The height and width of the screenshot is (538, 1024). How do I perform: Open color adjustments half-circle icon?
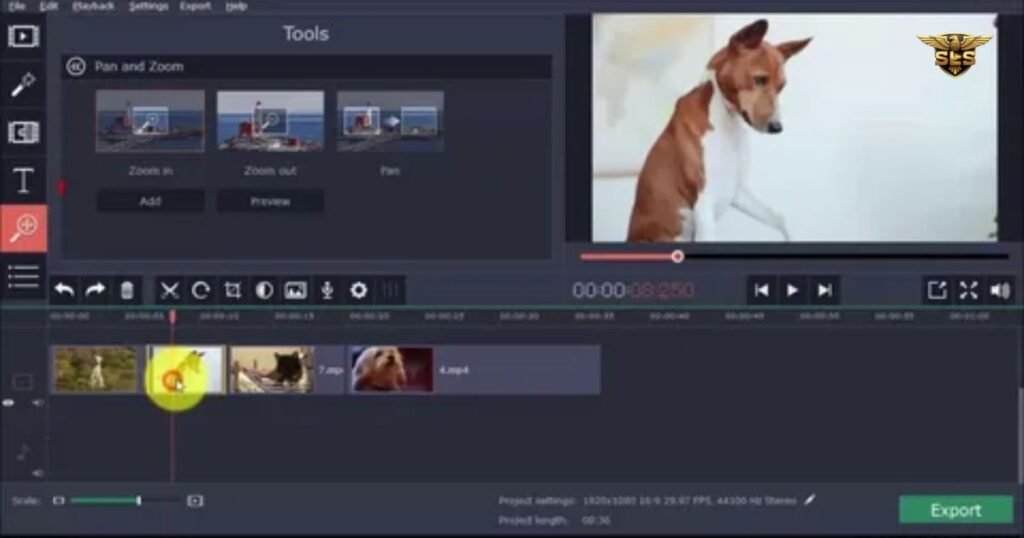coord(264,290)
